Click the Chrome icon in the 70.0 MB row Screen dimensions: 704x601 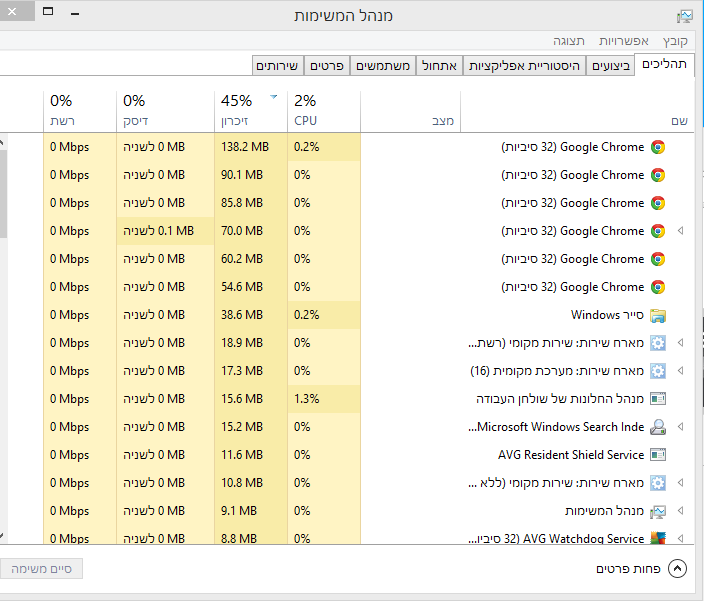tap(658, 231)
